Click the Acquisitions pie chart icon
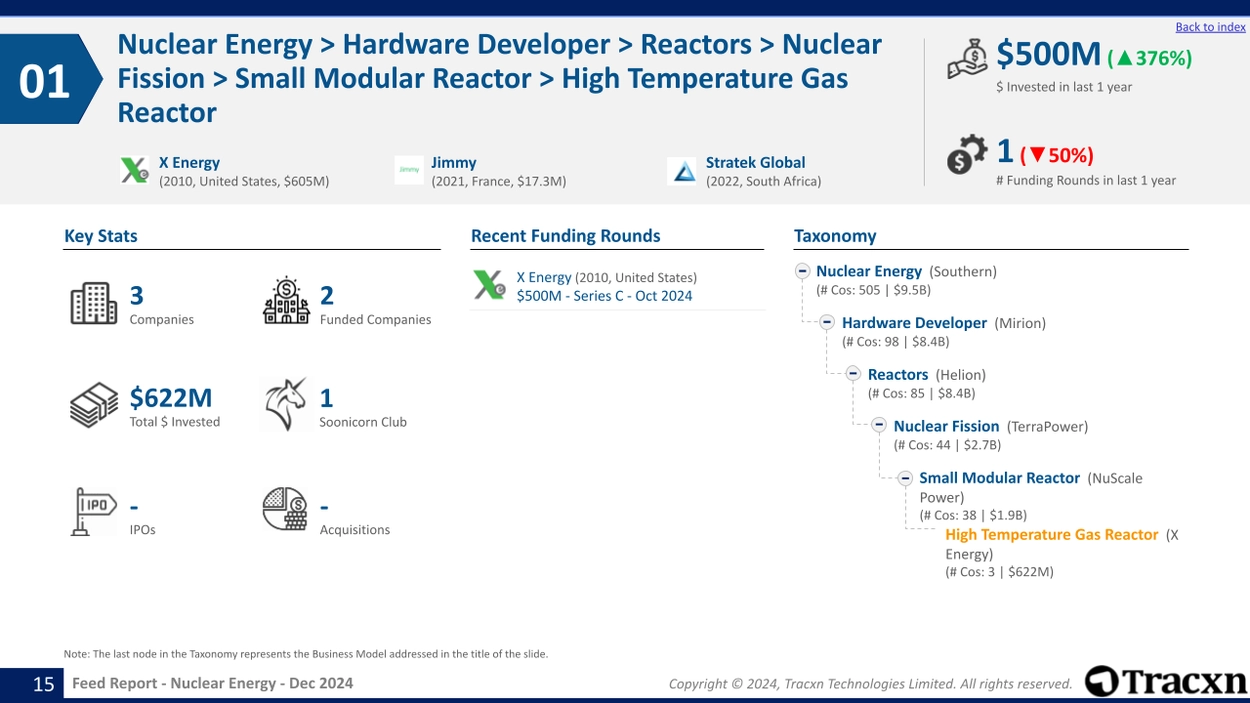Viewport: 1250px width, 703px height. point(286,509)
